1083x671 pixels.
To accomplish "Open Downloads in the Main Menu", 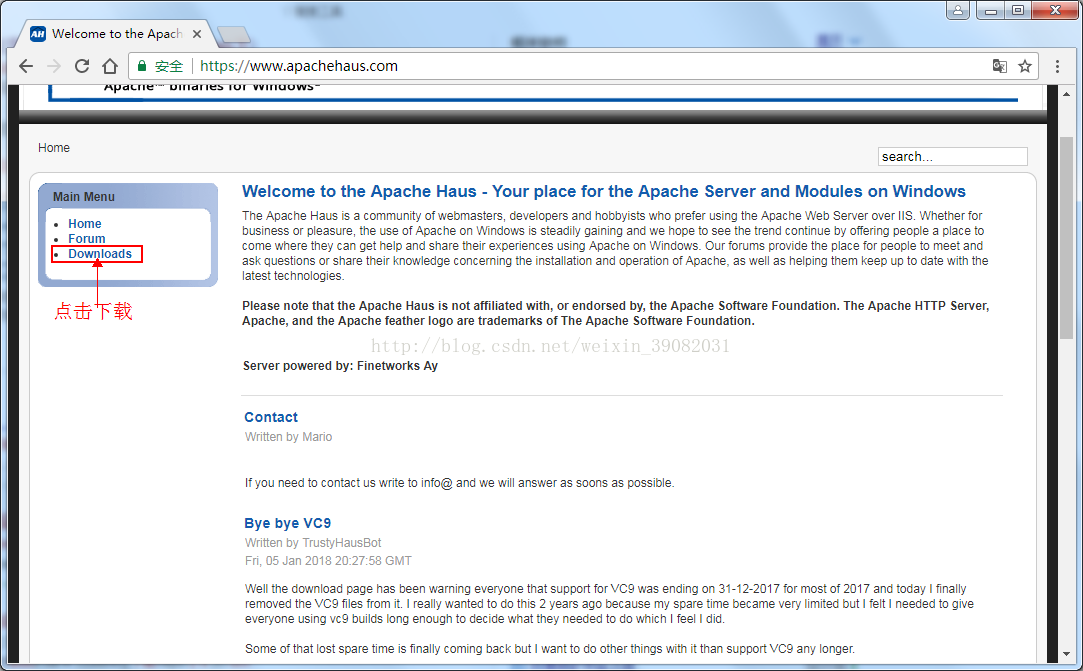I will (100, 254).
